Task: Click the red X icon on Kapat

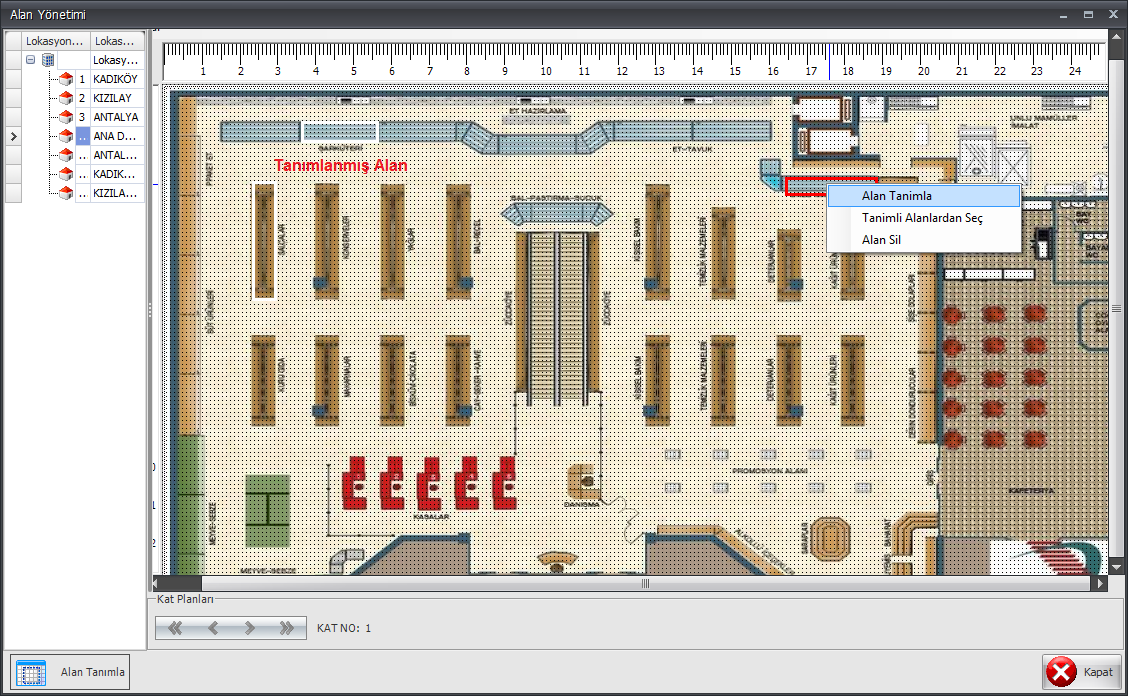Action: 1061,672
